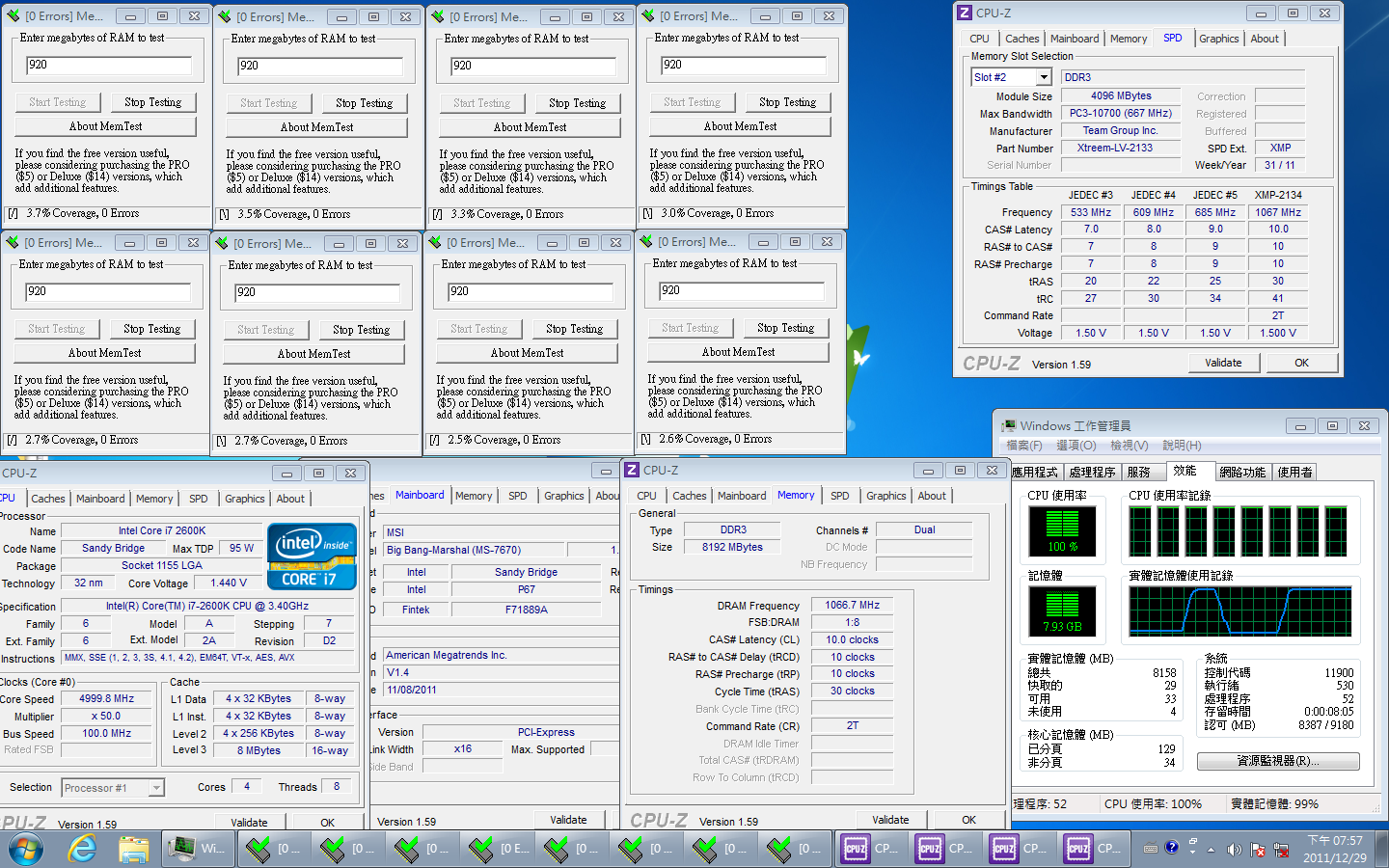Click the 8192 MBytes memory size value
The width and height of the screenshot is (1389, 868).
(732, 547)
